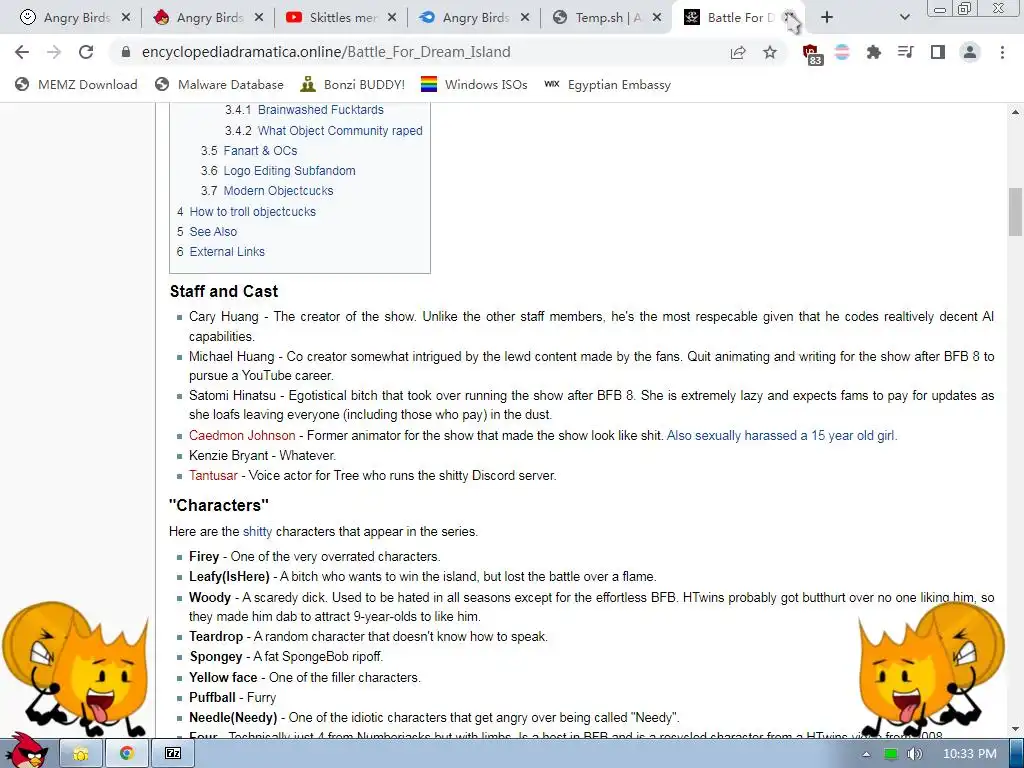Viewport: 1024px width, 768px height.
Task: Go back to the previous page
Action: tap(22, 52)
